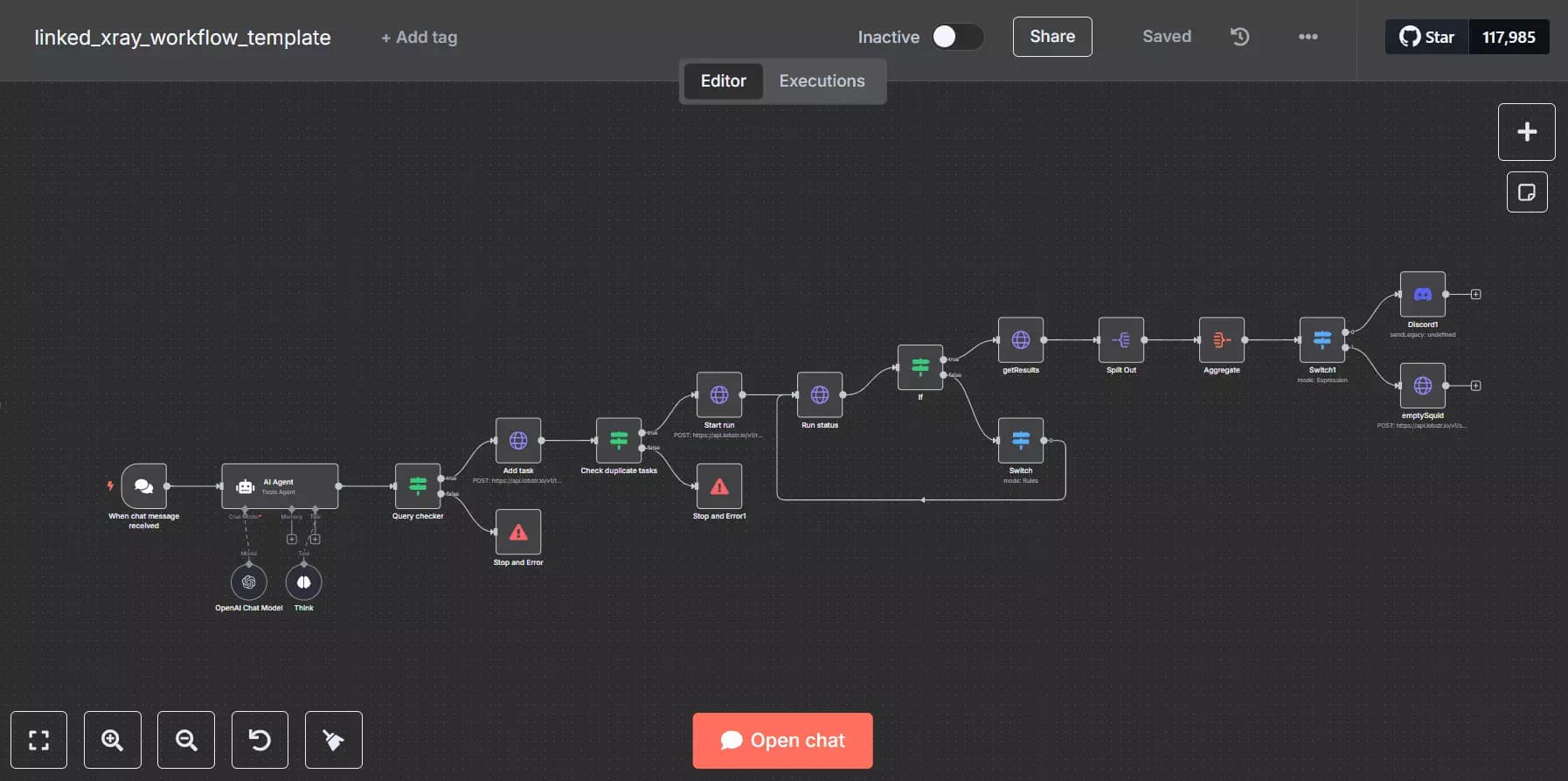The height and width of the screenshot is (781, 1568).
Task: Open the three-dot workflow options menu
Action: coord(1308,37)
